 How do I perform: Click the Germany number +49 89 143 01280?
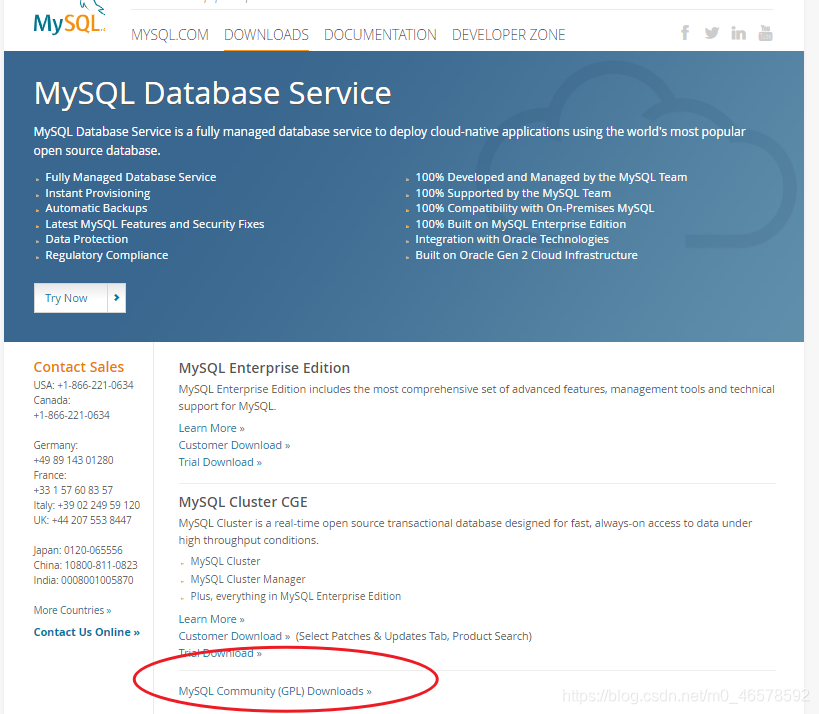[x=74, y=460]
